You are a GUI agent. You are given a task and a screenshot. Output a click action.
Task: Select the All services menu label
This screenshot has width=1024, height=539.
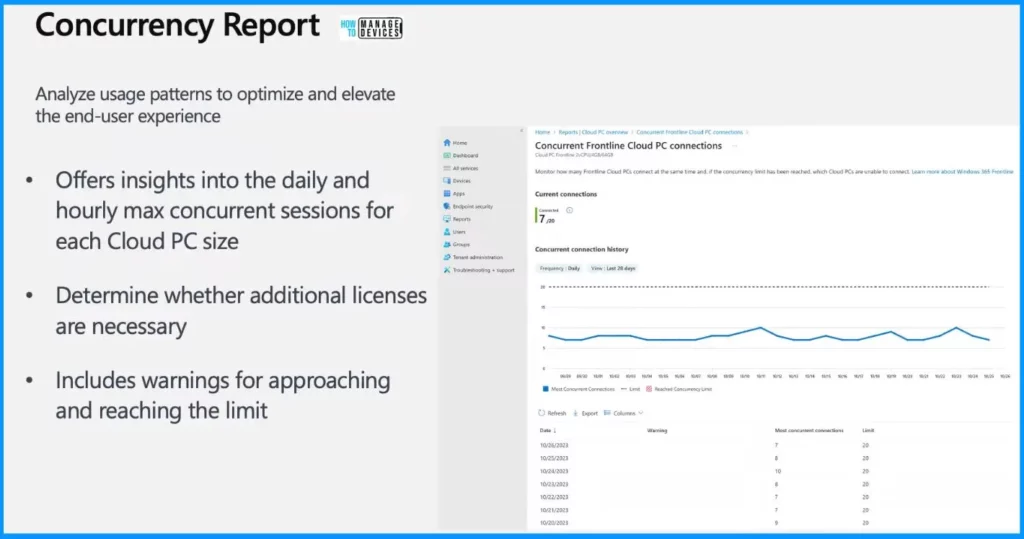466,168
